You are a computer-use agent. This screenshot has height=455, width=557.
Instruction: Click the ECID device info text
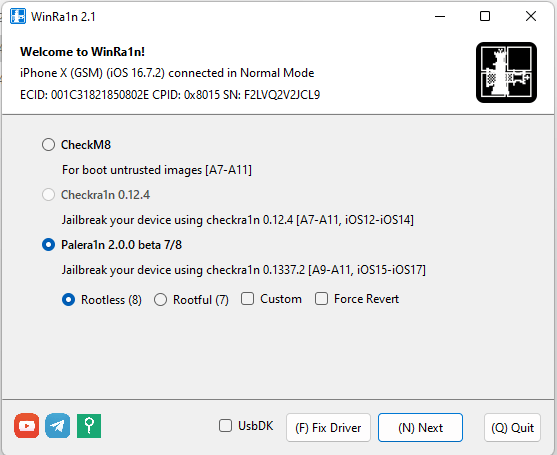(x=170, y=95)
